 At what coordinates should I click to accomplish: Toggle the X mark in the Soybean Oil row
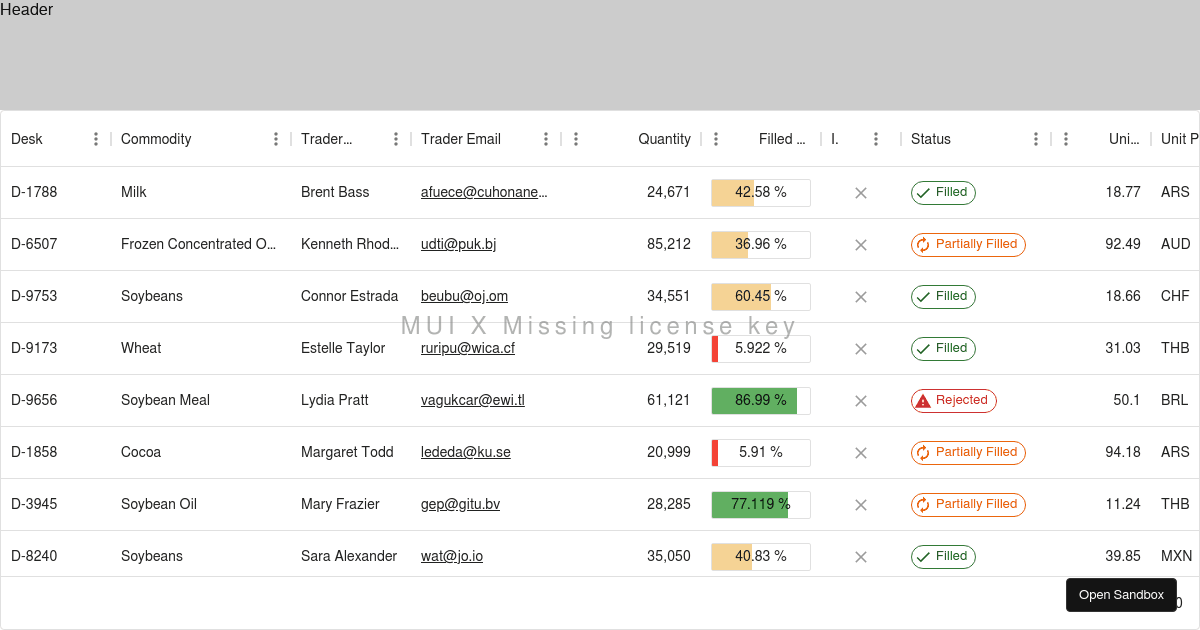[x=860, y=504]
